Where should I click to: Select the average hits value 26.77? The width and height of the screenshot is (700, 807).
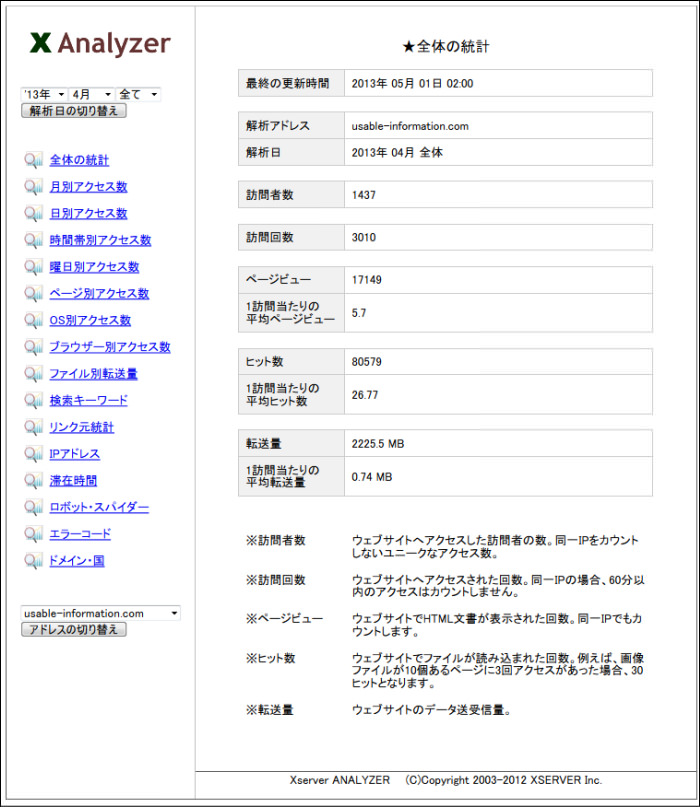pos(365,395)
